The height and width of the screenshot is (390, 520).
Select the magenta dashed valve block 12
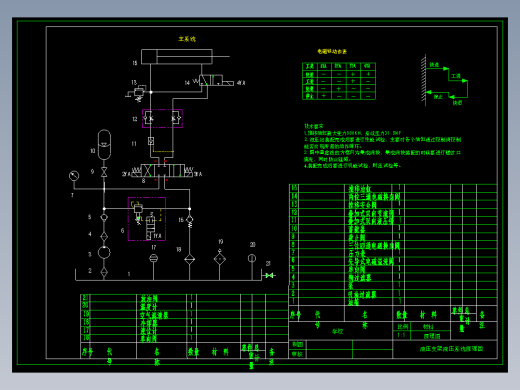(x=162, y=118)
